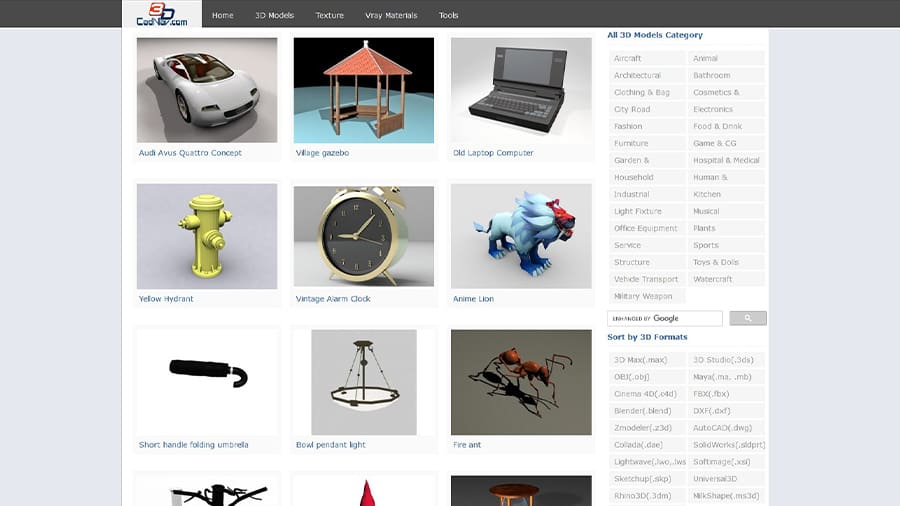The image size is (900, 506).
Task: Click the Bowl pendant light title link
Action: [331, 445]
